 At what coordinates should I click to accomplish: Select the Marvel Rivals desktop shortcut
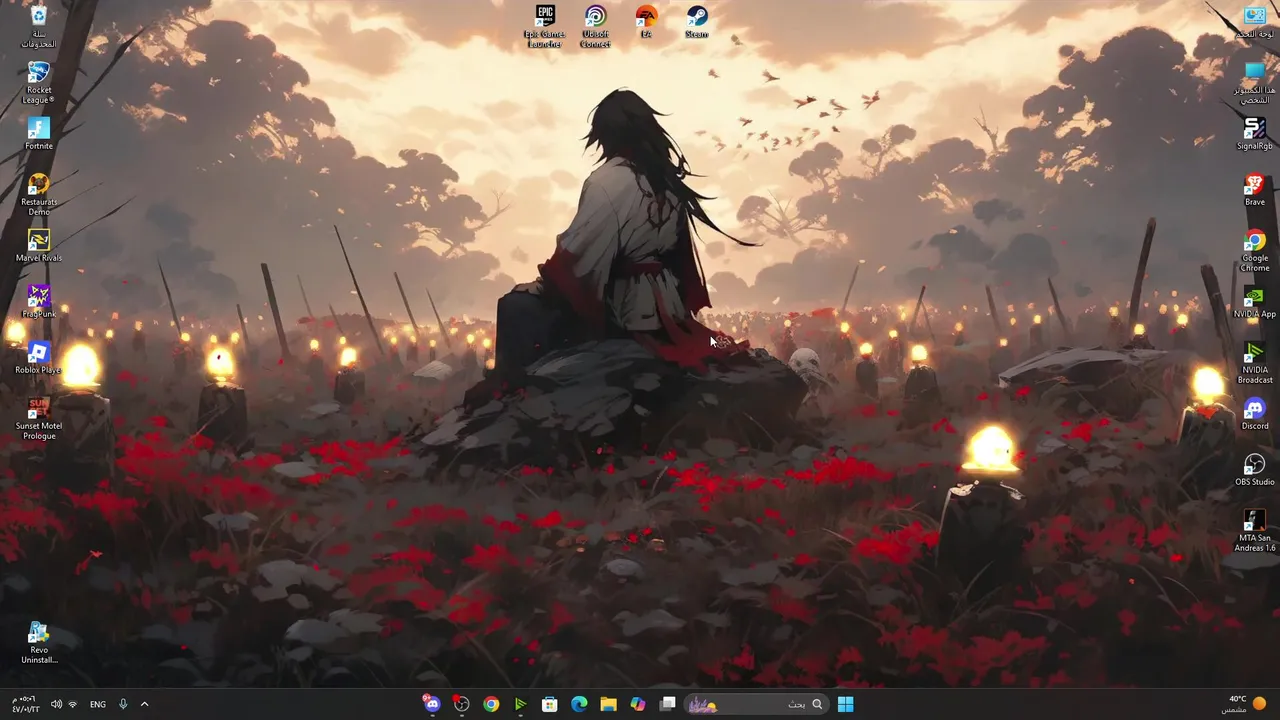(38, 246)
